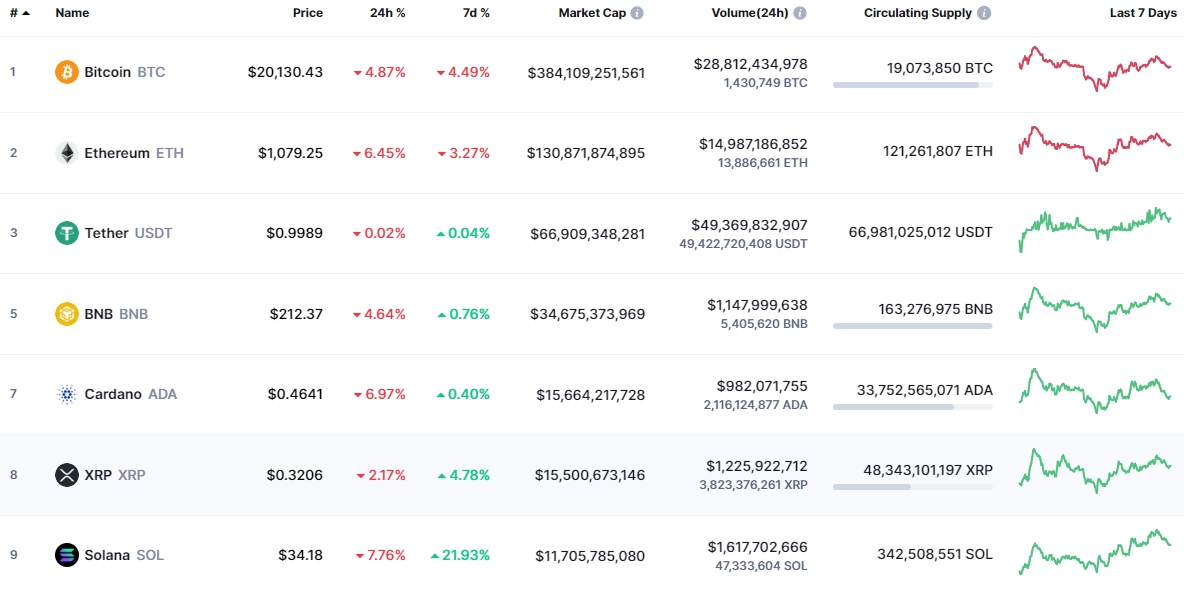This screenshot has height=590, width=1184.
Task: Click Solana's 7-day price chart
Action: coord(1095,551)
